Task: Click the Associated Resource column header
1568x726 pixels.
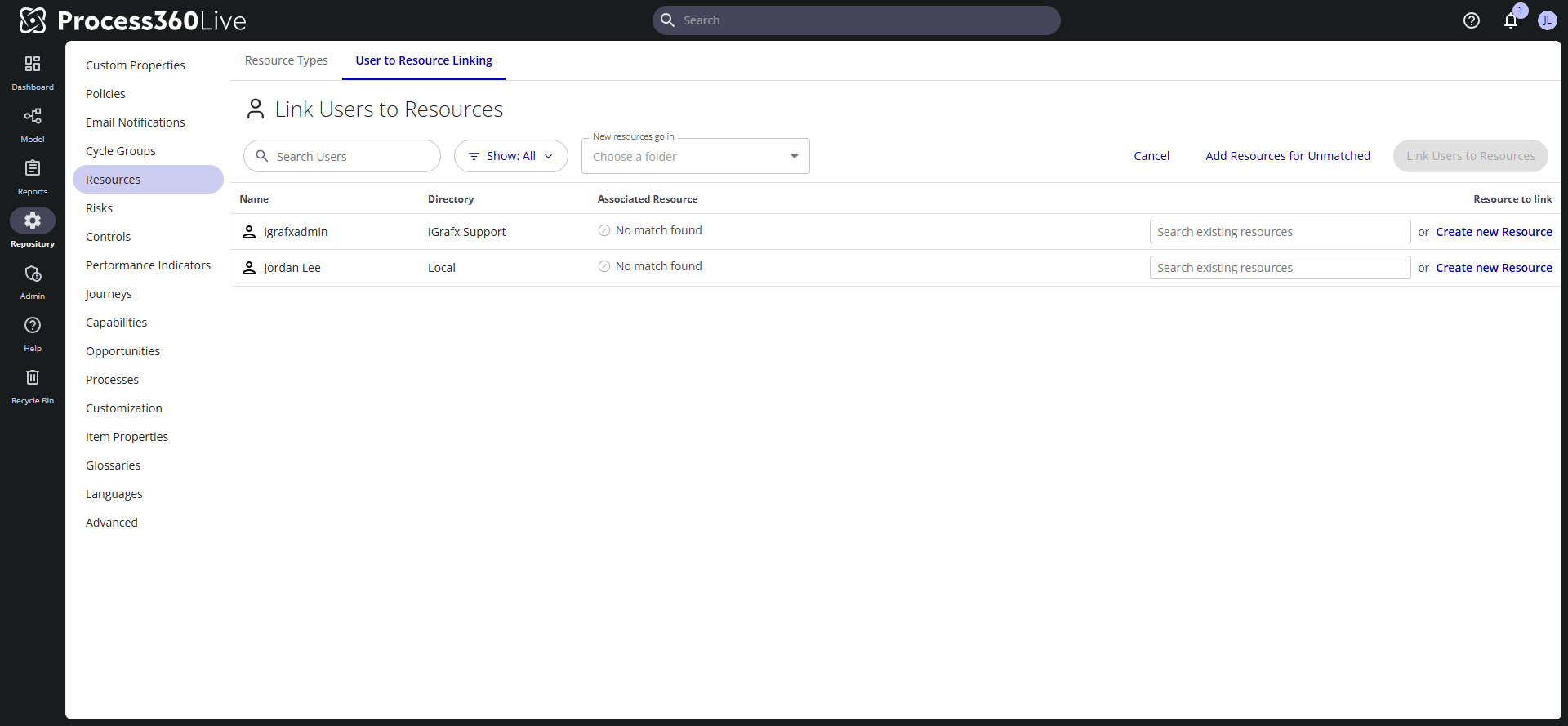Action: point(648,199)
